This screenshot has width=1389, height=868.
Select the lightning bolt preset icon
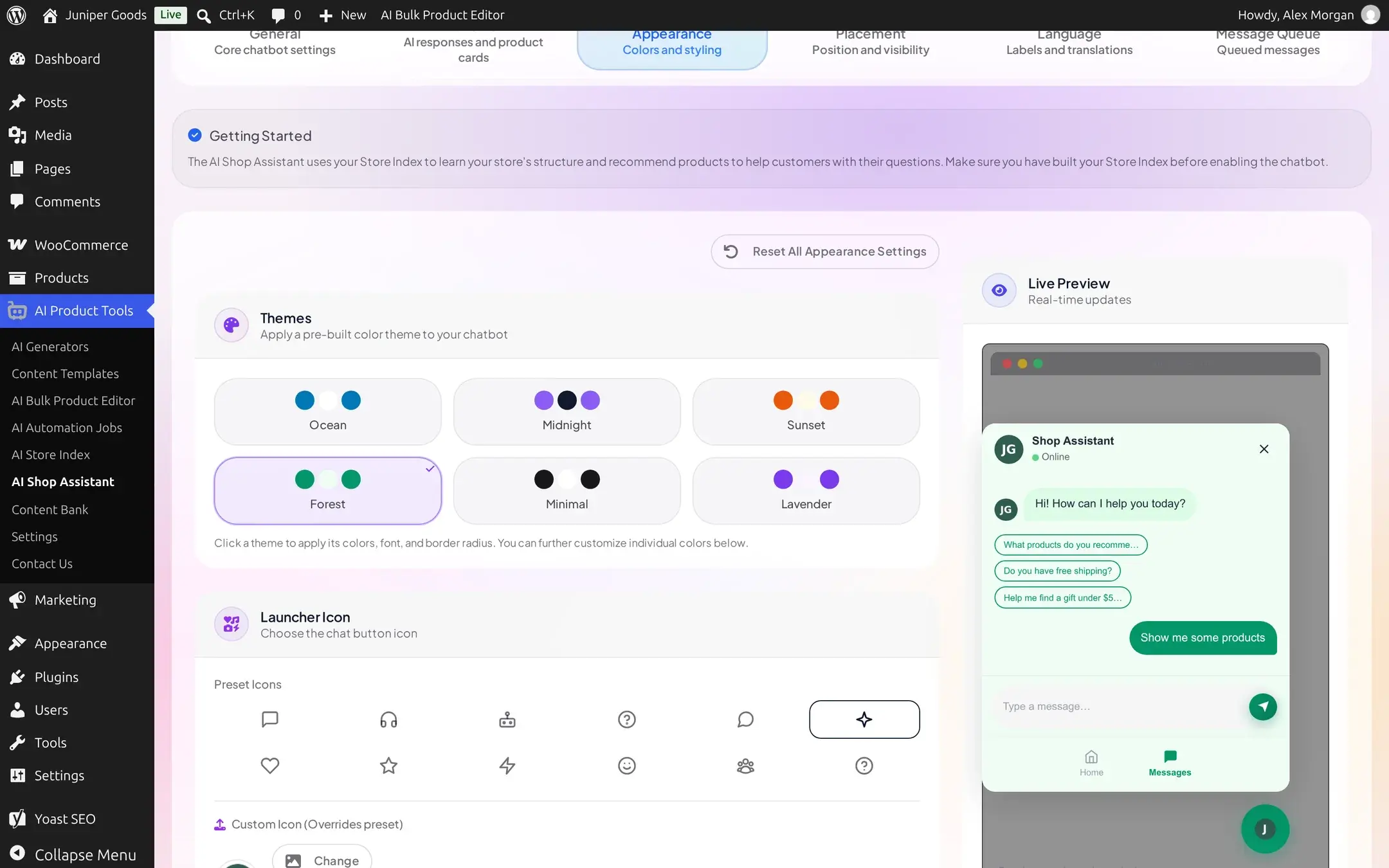(507, 765)
